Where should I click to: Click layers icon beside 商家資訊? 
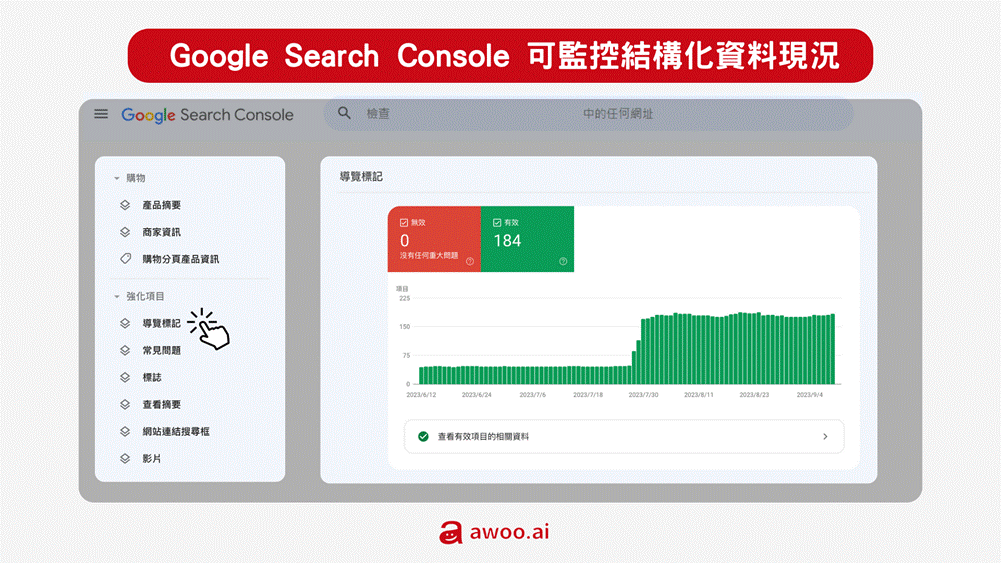tap(125, 232)
